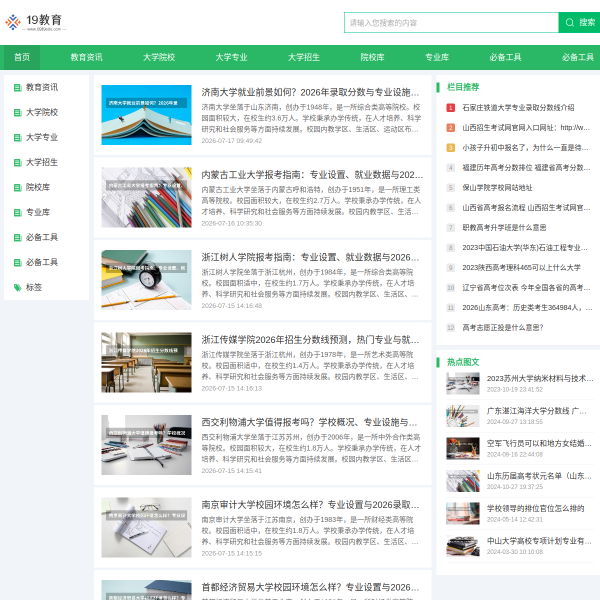
Task: Click list icon beside sidebar 教育资讯
Action: (18, 88)
